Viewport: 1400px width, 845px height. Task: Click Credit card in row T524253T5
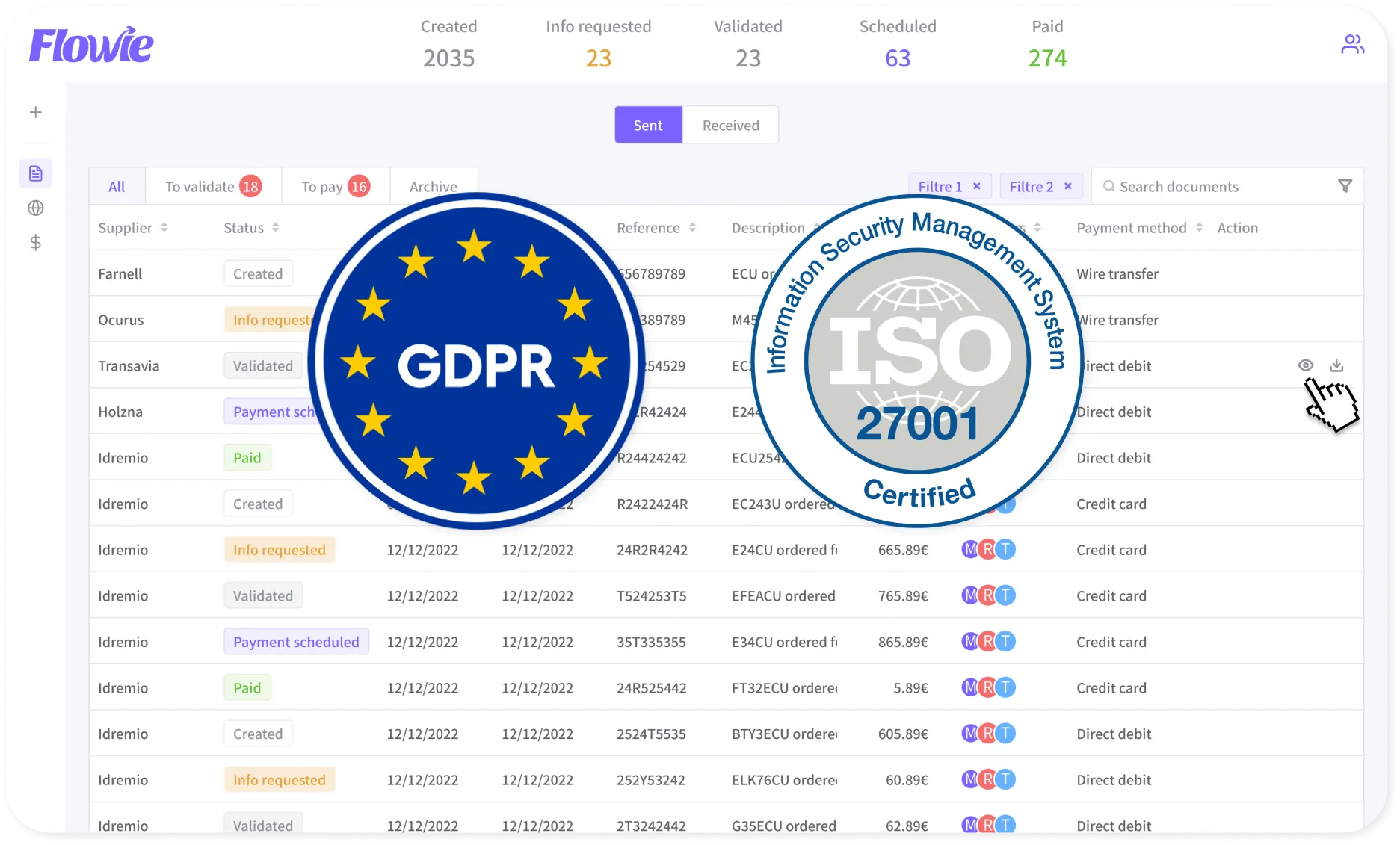(x=1111, y=595)
